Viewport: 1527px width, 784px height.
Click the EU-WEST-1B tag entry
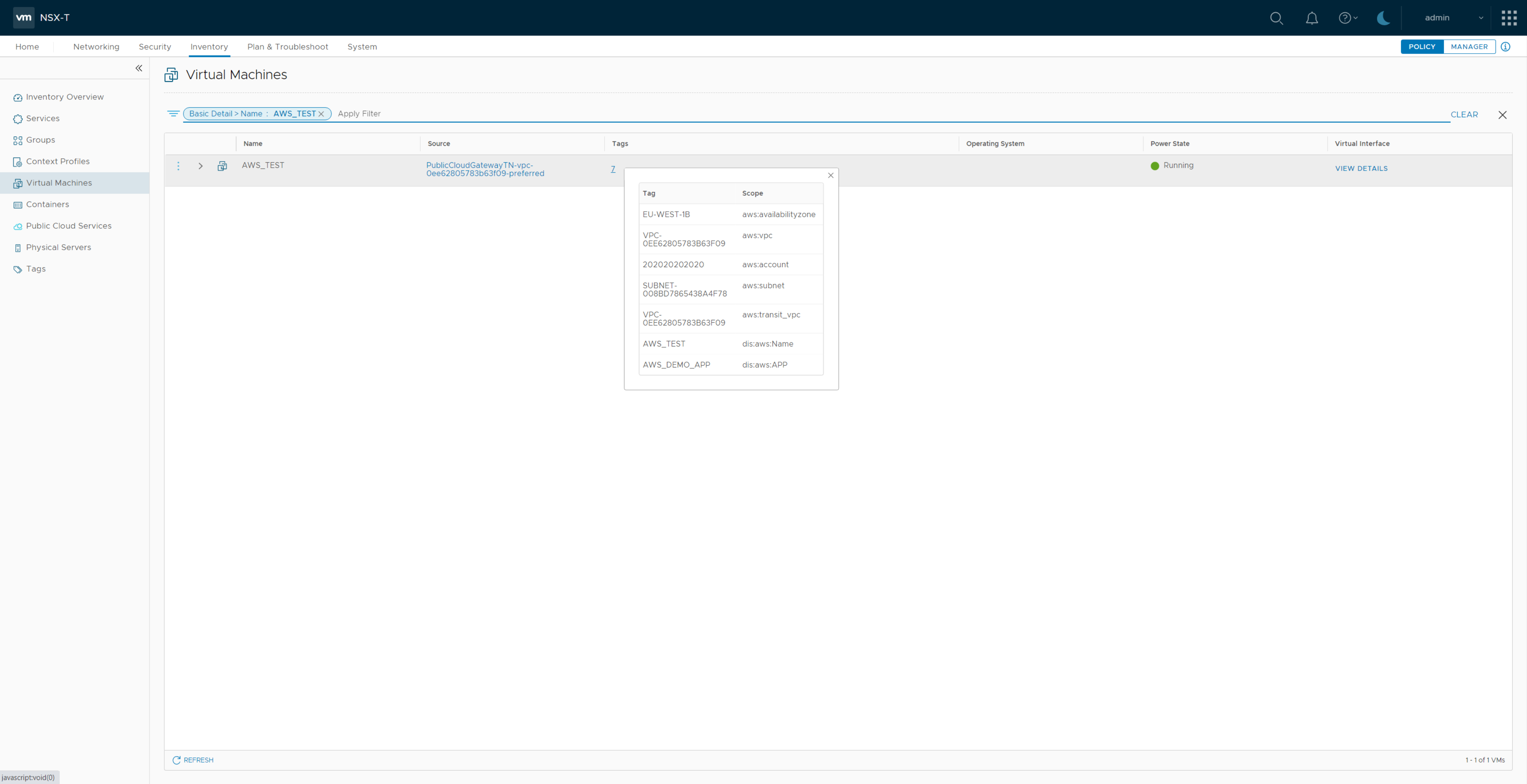click(x=666, y=214)
